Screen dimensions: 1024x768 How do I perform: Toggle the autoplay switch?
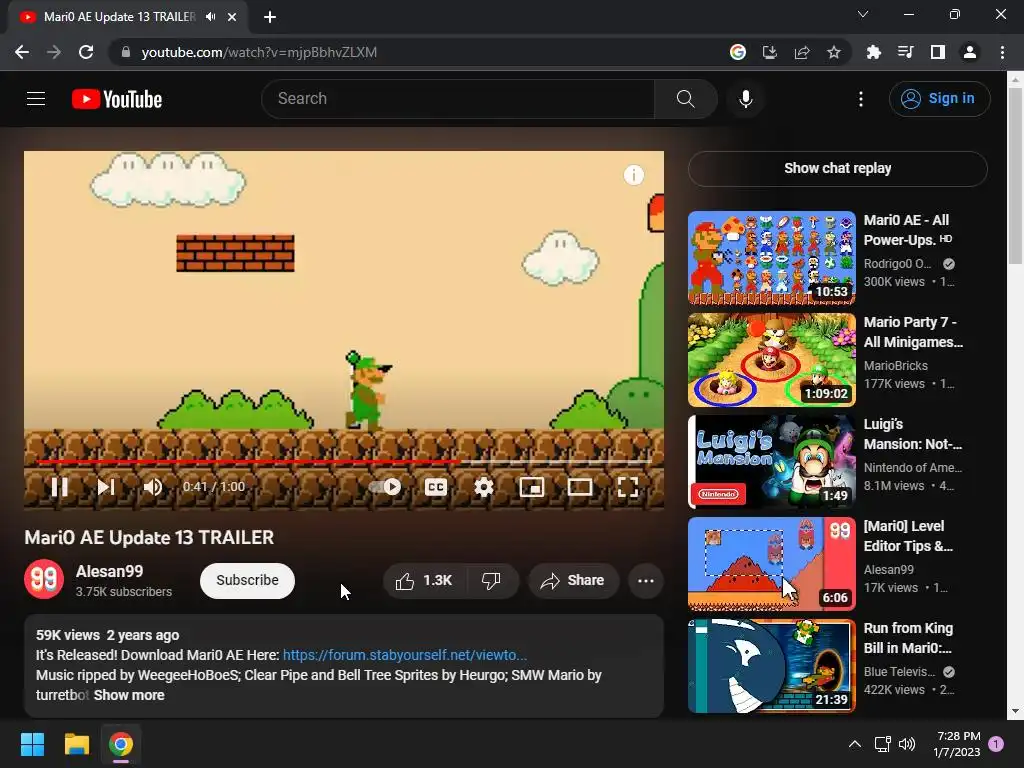point(385,487)
